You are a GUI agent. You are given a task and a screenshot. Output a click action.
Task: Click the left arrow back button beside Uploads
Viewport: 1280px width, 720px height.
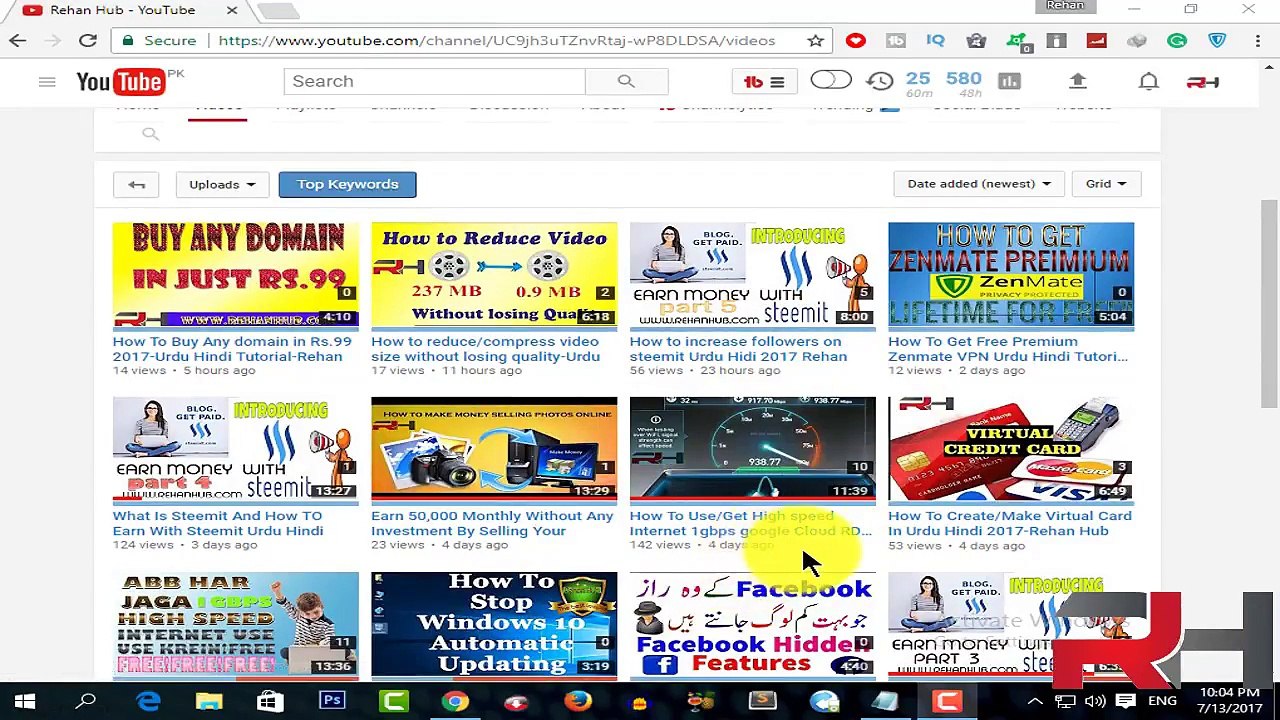[x=137, y=184]
